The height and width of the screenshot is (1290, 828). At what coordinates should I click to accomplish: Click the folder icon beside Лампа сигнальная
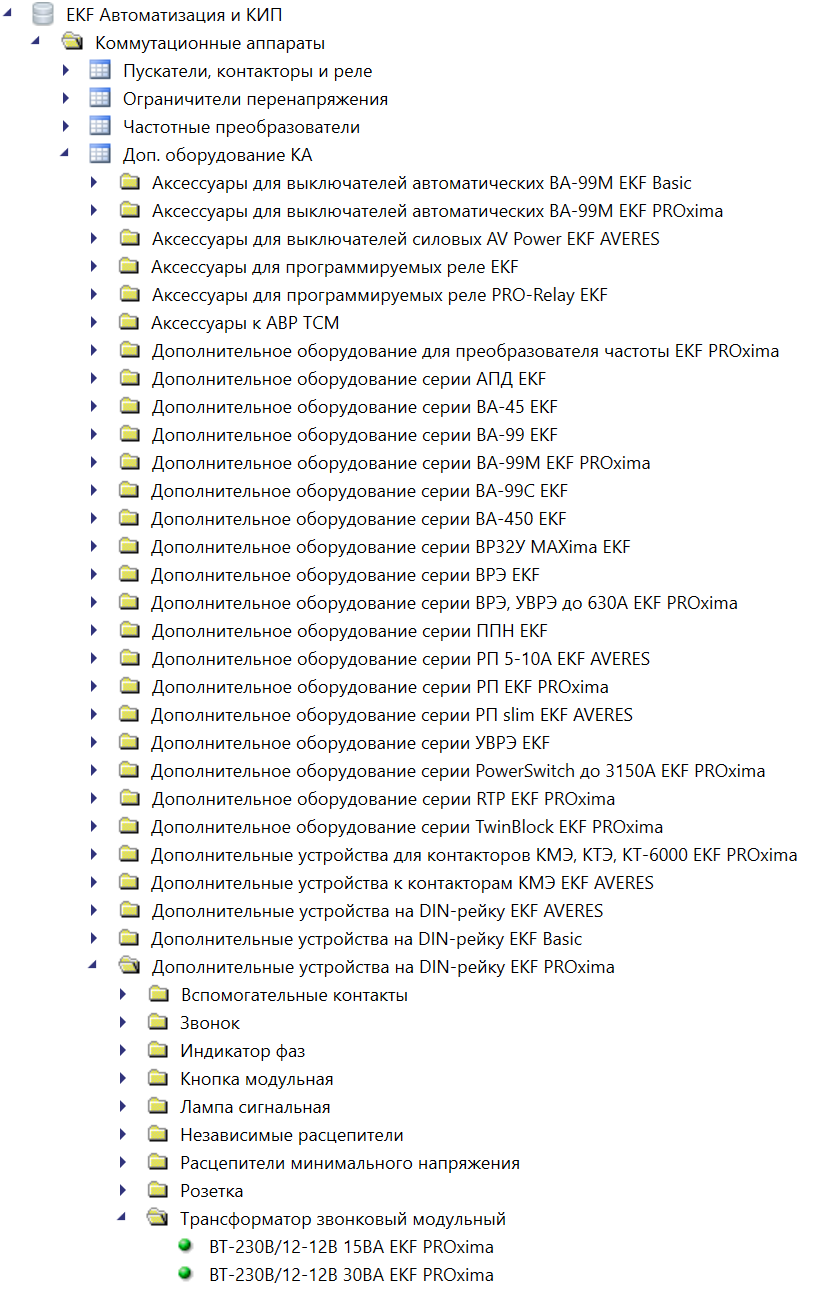coord(157,1107)
